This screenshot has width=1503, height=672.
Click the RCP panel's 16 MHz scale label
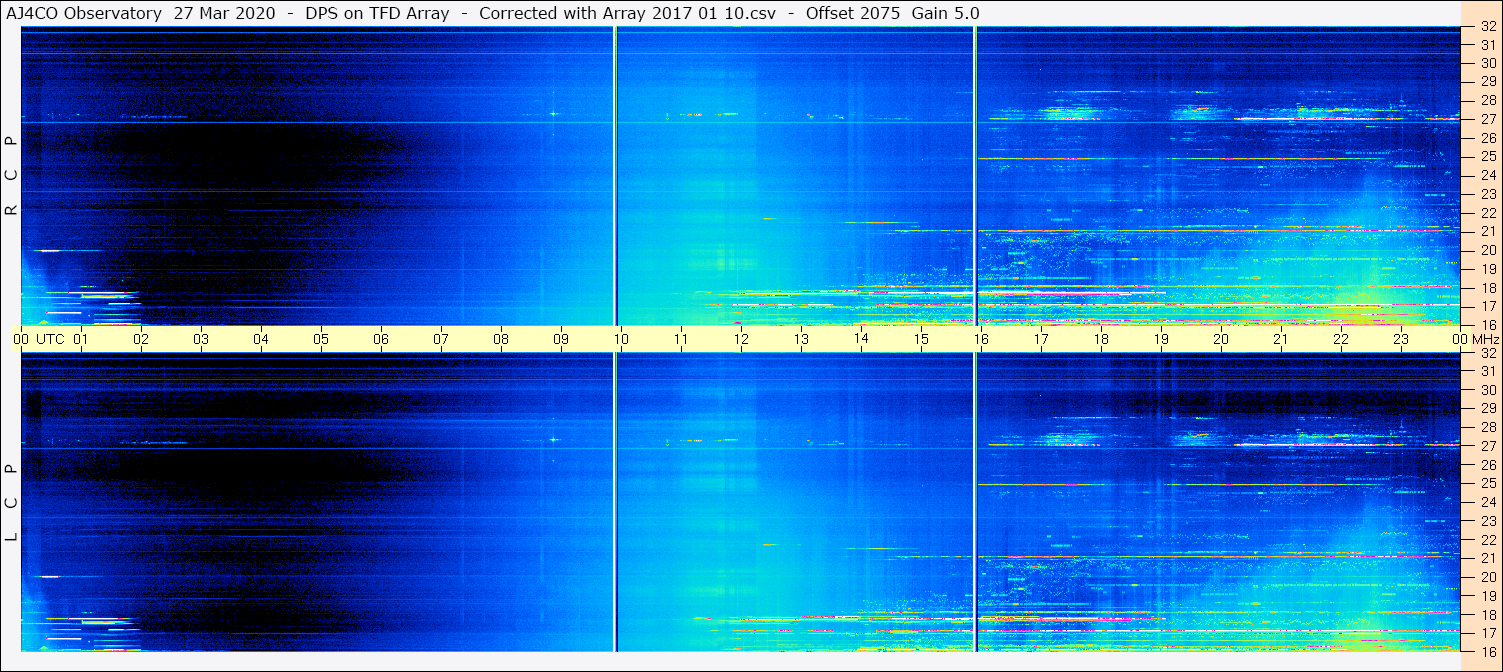(1487, 325)
